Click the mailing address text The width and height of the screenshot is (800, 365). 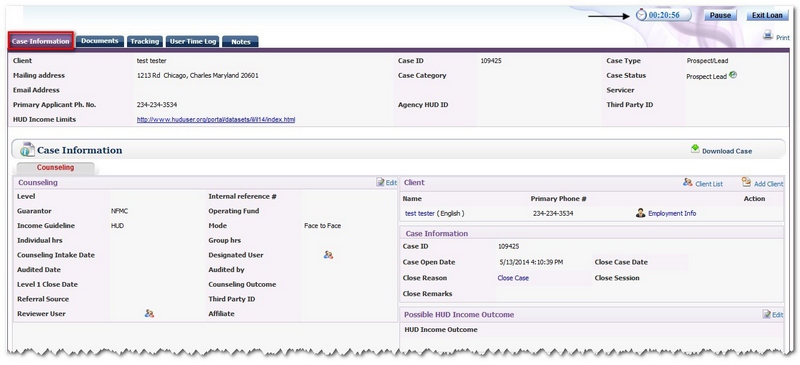pos(197,76)
